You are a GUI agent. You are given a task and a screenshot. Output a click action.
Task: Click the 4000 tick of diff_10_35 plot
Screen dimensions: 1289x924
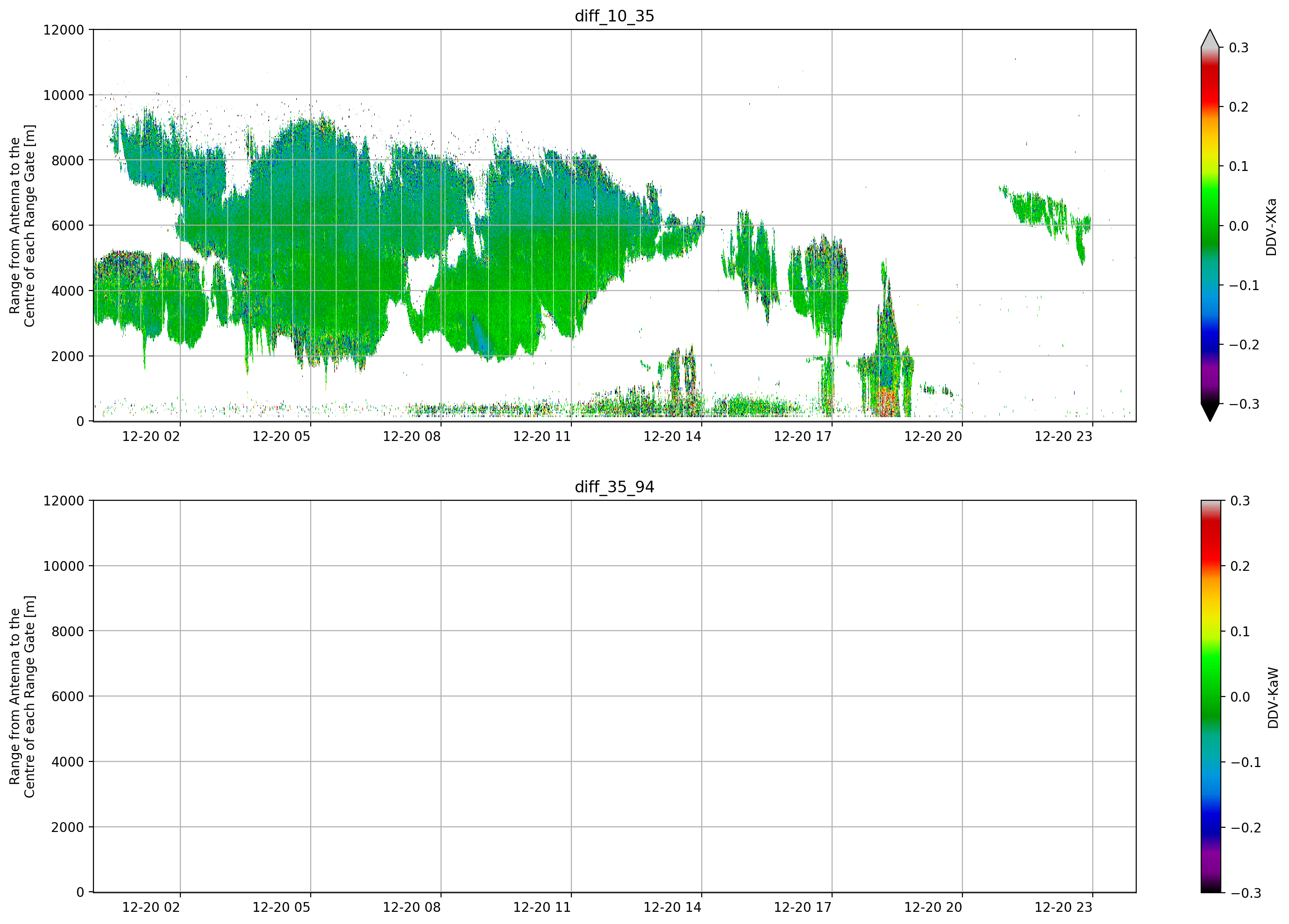[x=68, y=291]
